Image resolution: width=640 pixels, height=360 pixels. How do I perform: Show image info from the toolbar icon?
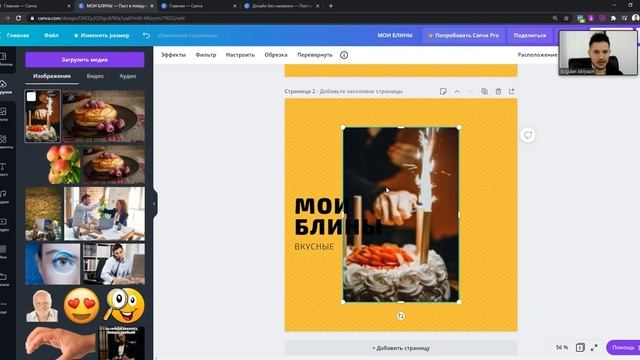coord(344,55)
